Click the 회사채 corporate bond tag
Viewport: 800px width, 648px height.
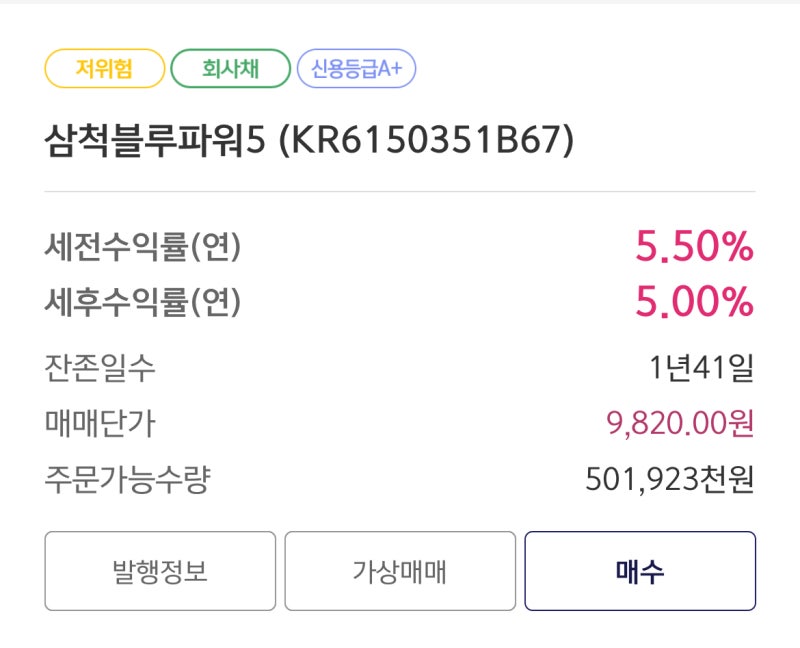231,68
